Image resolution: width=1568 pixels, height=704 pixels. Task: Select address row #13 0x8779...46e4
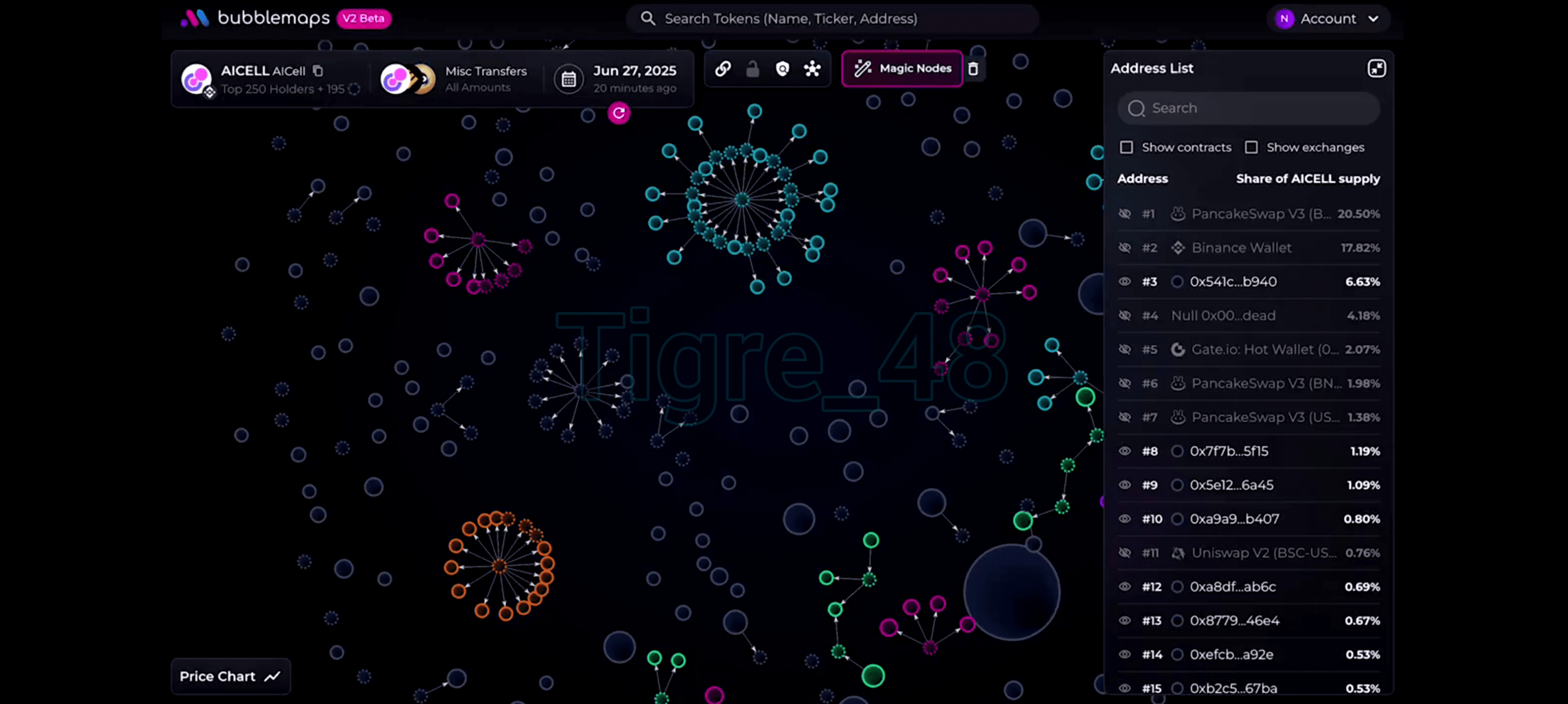pyautogui.click(x=1248, y=621)
